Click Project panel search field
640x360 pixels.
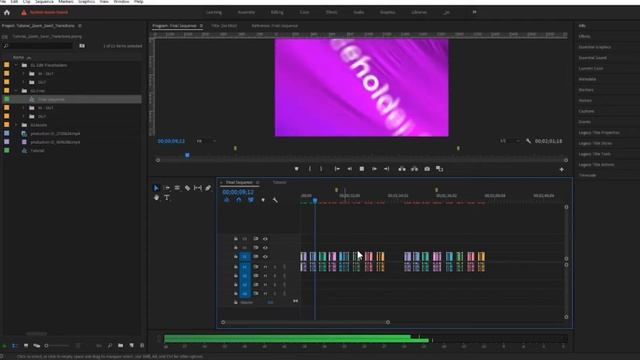39,46
